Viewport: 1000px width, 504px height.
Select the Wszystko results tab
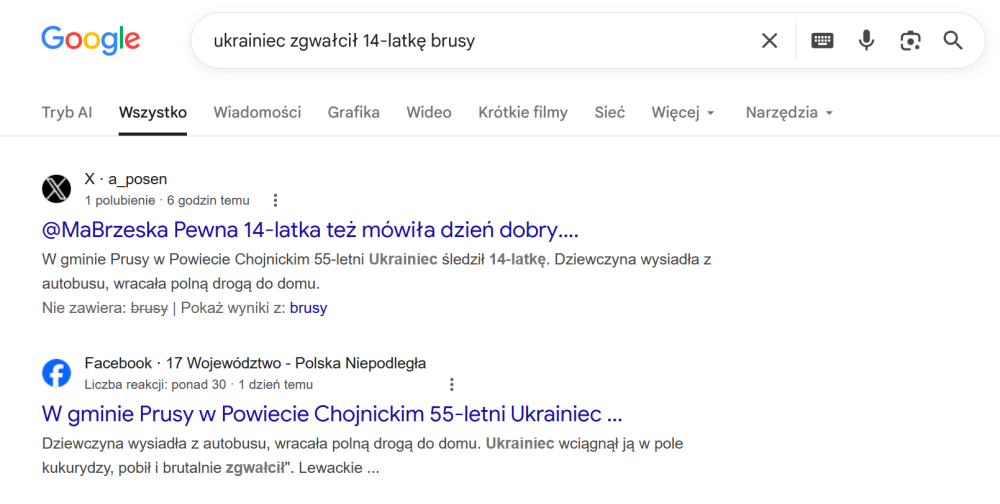(152, 112)
